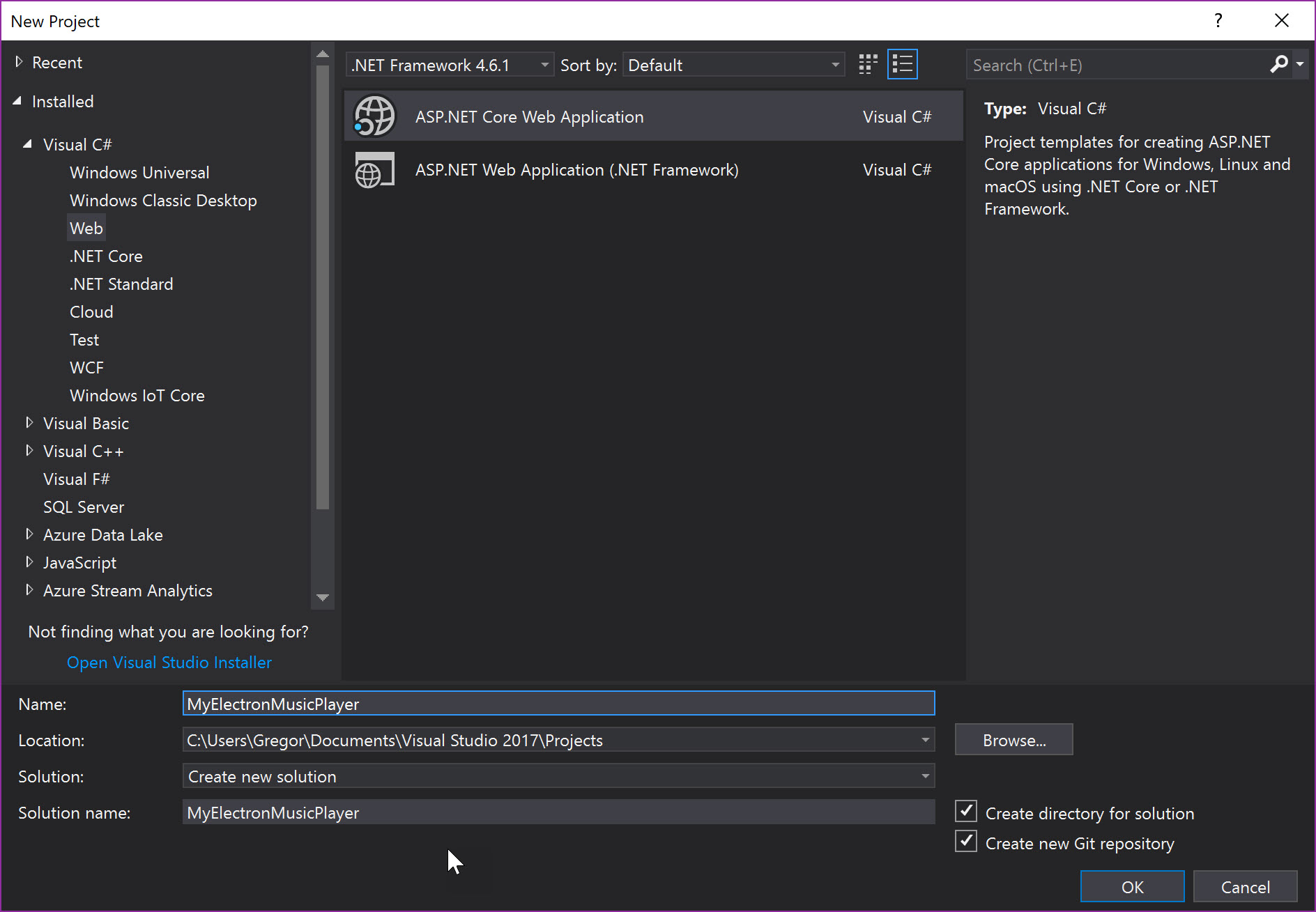Expand the JavaScript node
The height and width of the screenshot is (912, 1316).
pyautogui.click(x=29, y=562)
